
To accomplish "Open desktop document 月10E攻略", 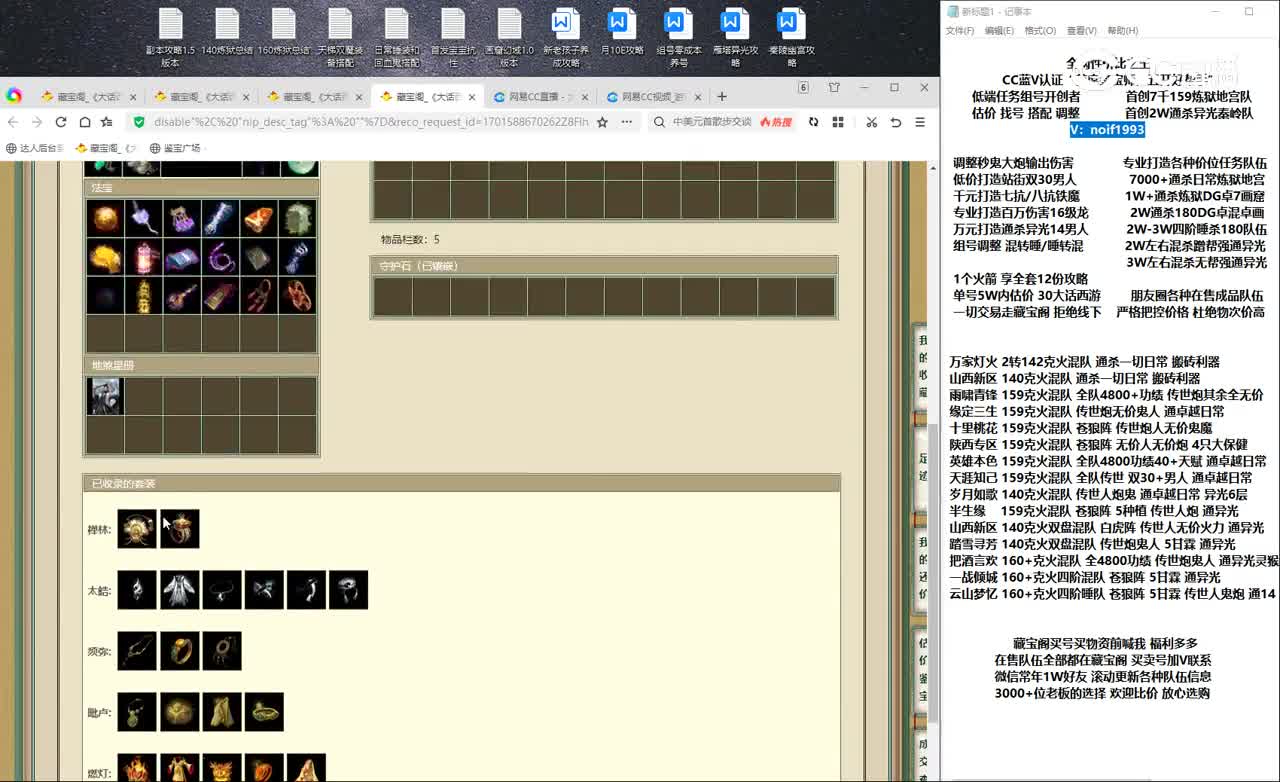I will click(621, 32).
